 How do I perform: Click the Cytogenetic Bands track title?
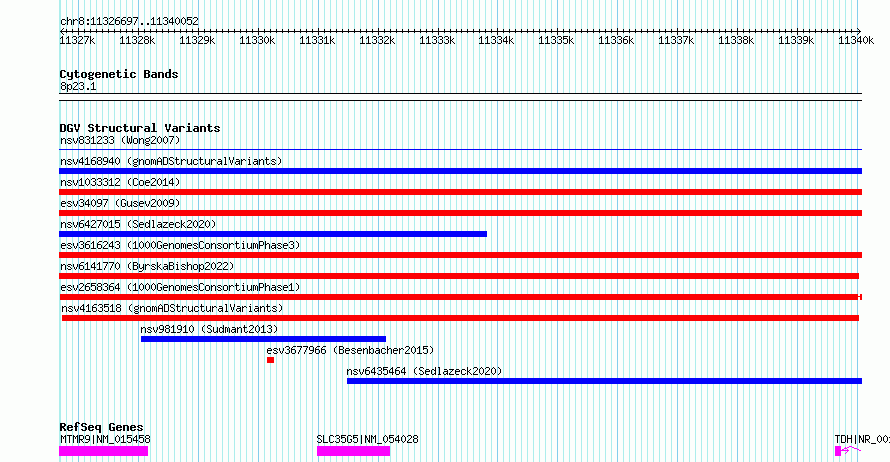(119, 74)
